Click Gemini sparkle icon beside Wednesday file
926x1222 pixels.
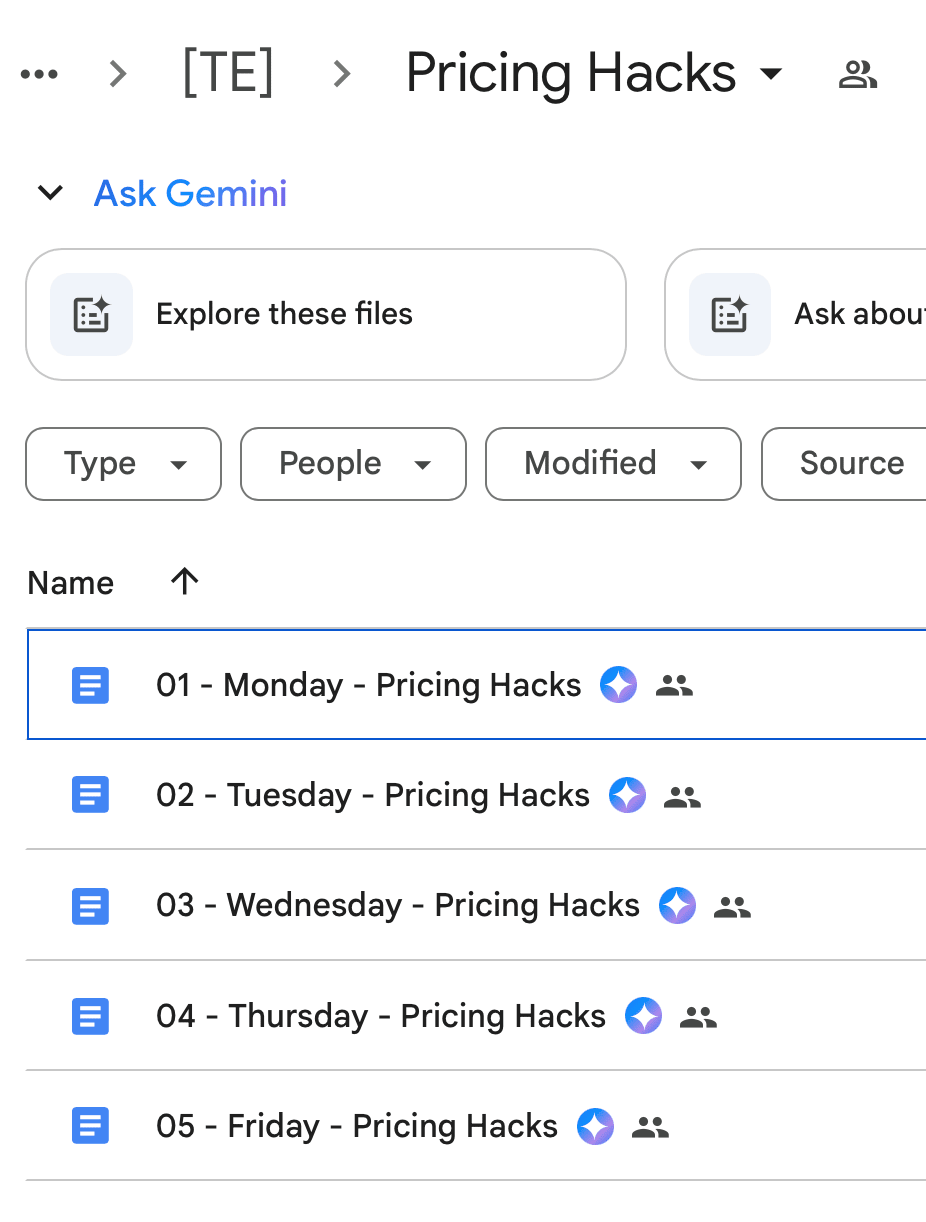[677, 906]
